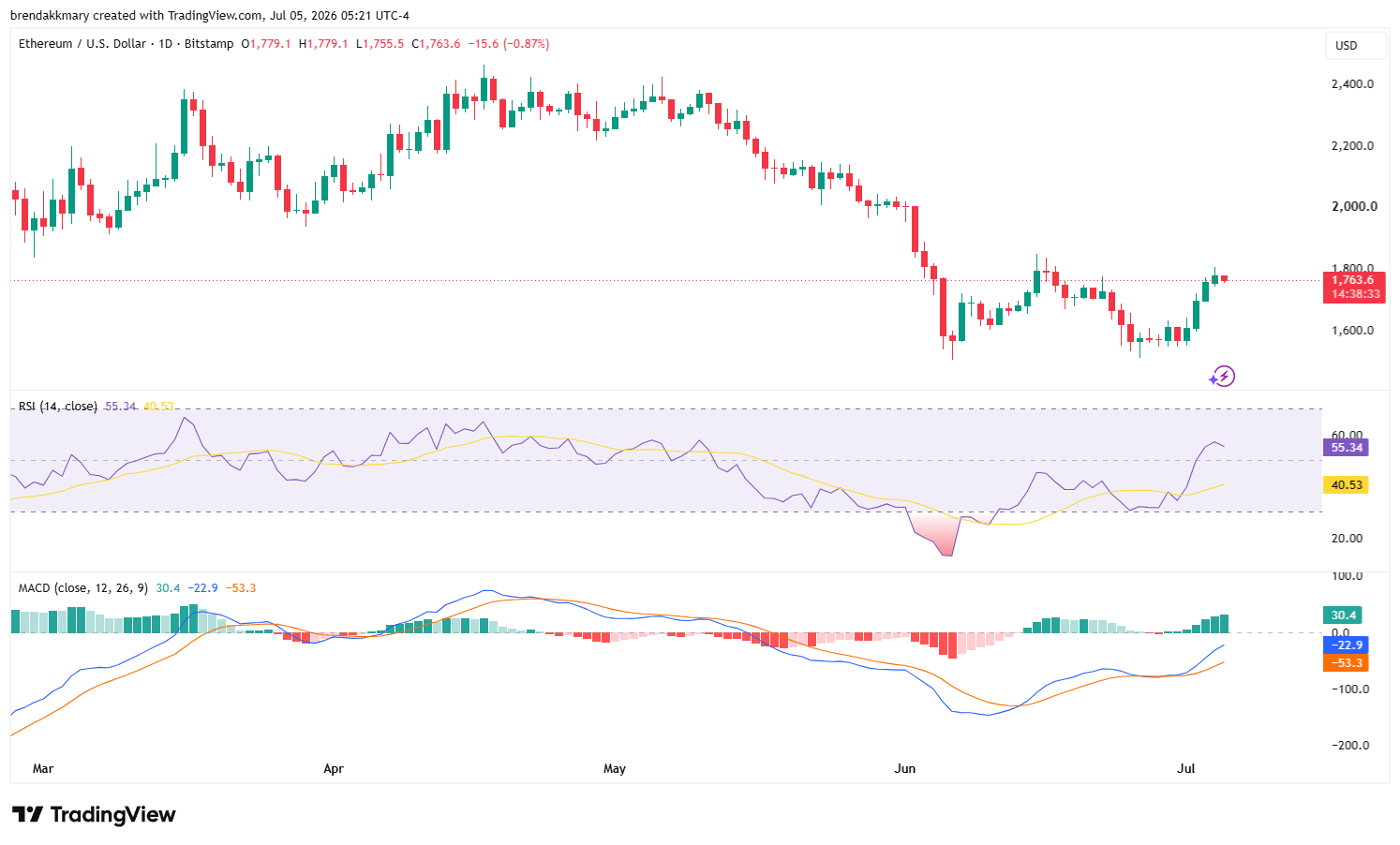Click the Apr label on time axis
The width and height of the screenshot is (1400, 845).
click(334, 769)
